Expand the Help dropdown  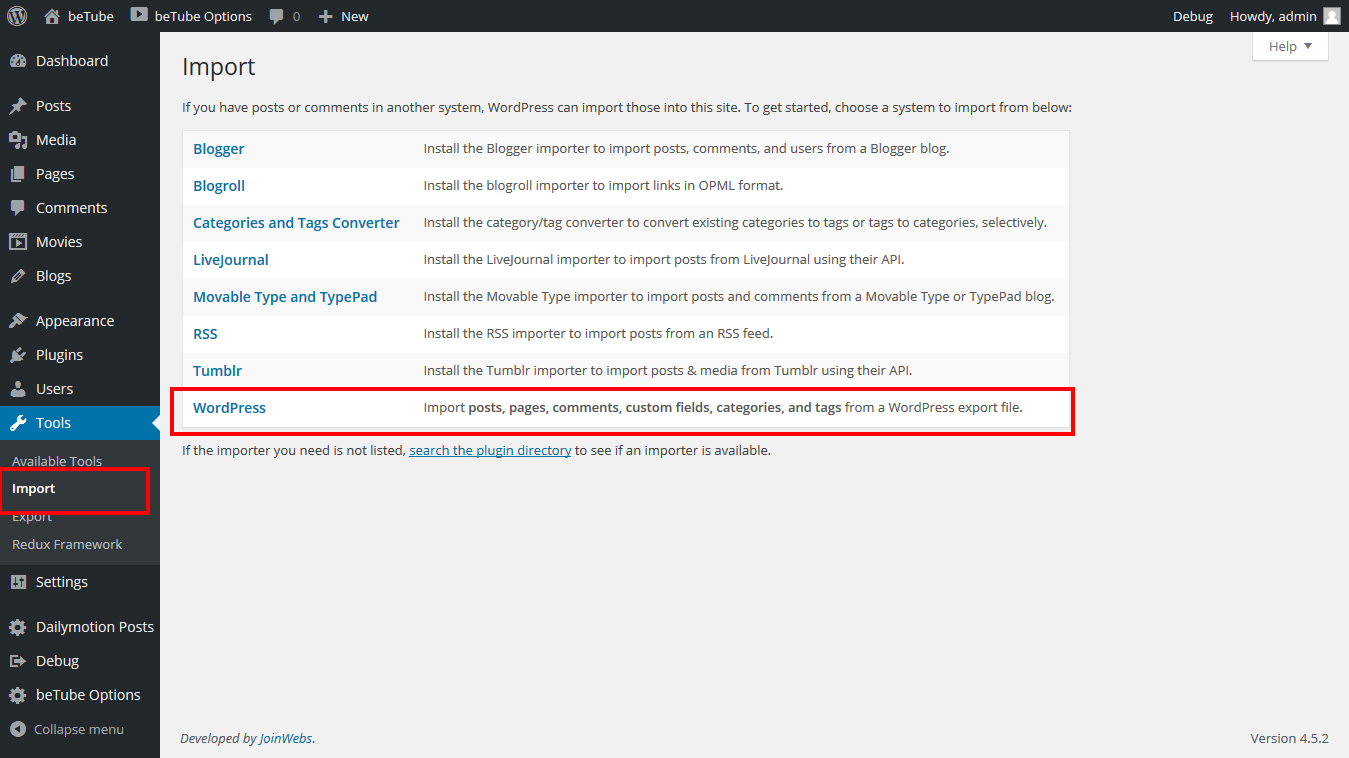pyautogui.click(x=1289, y=46)
